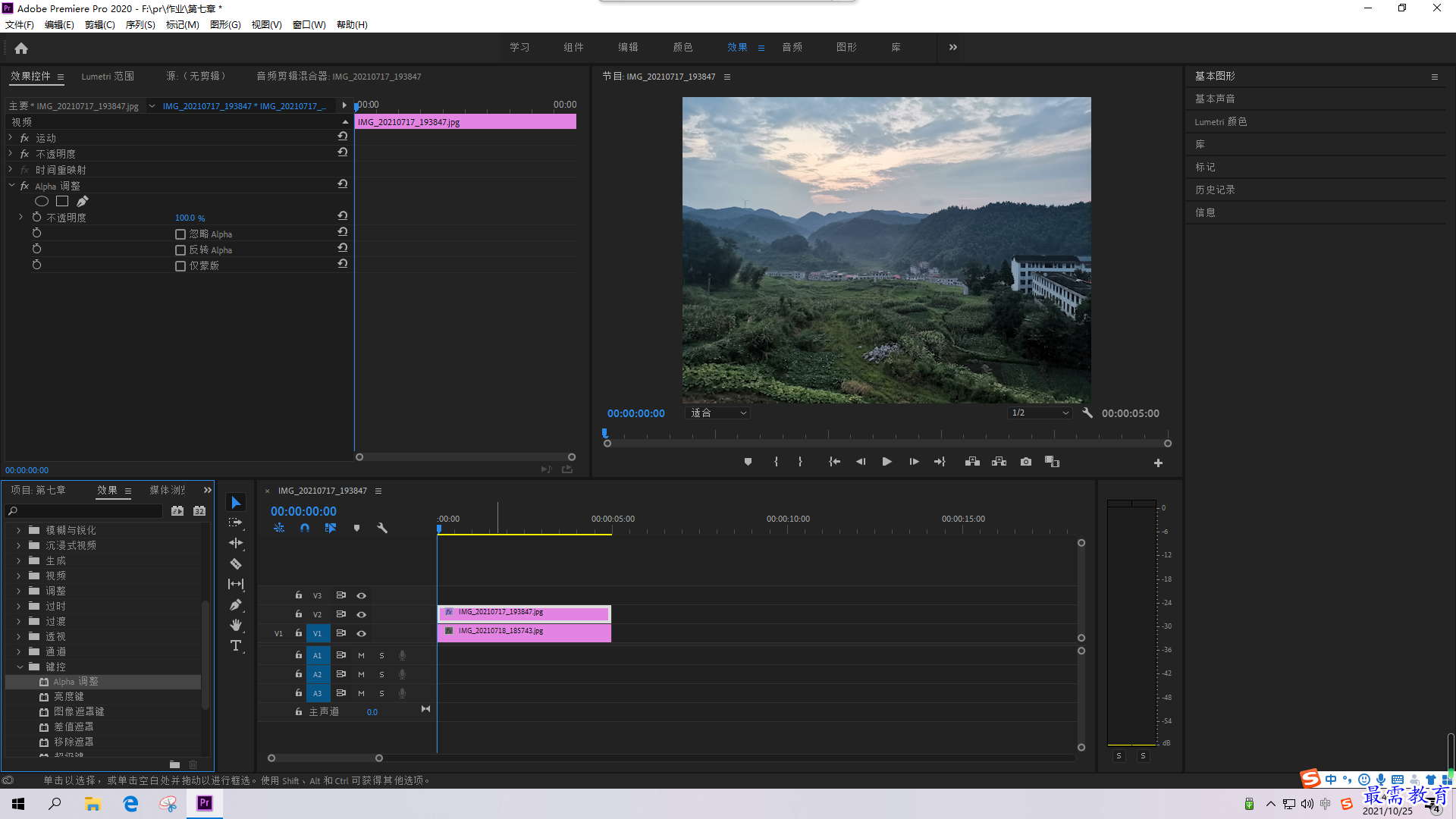Select the Type tool
This screenshot has width=1456, height=819.
[236, 645]
